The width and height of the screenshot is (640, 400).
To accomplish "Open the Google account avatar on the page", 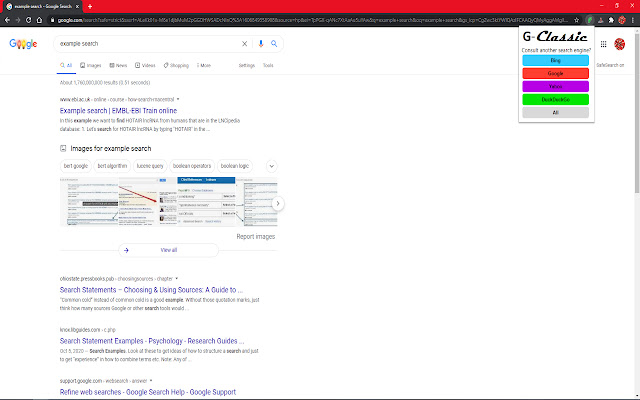I will [x=620, y=44].
